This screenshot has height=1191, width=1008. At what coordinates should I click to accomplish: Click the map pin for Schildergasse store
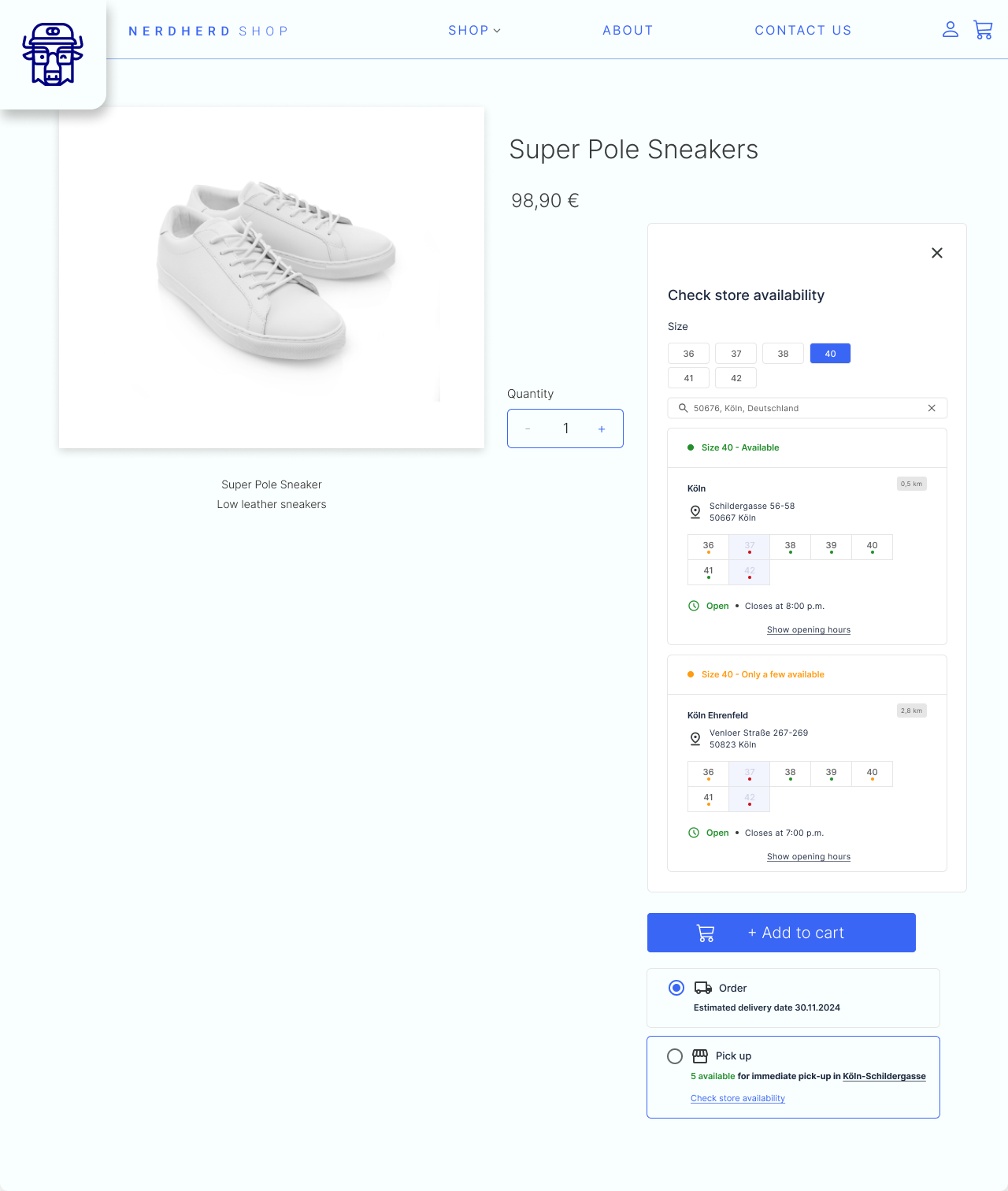coord(695,512)
